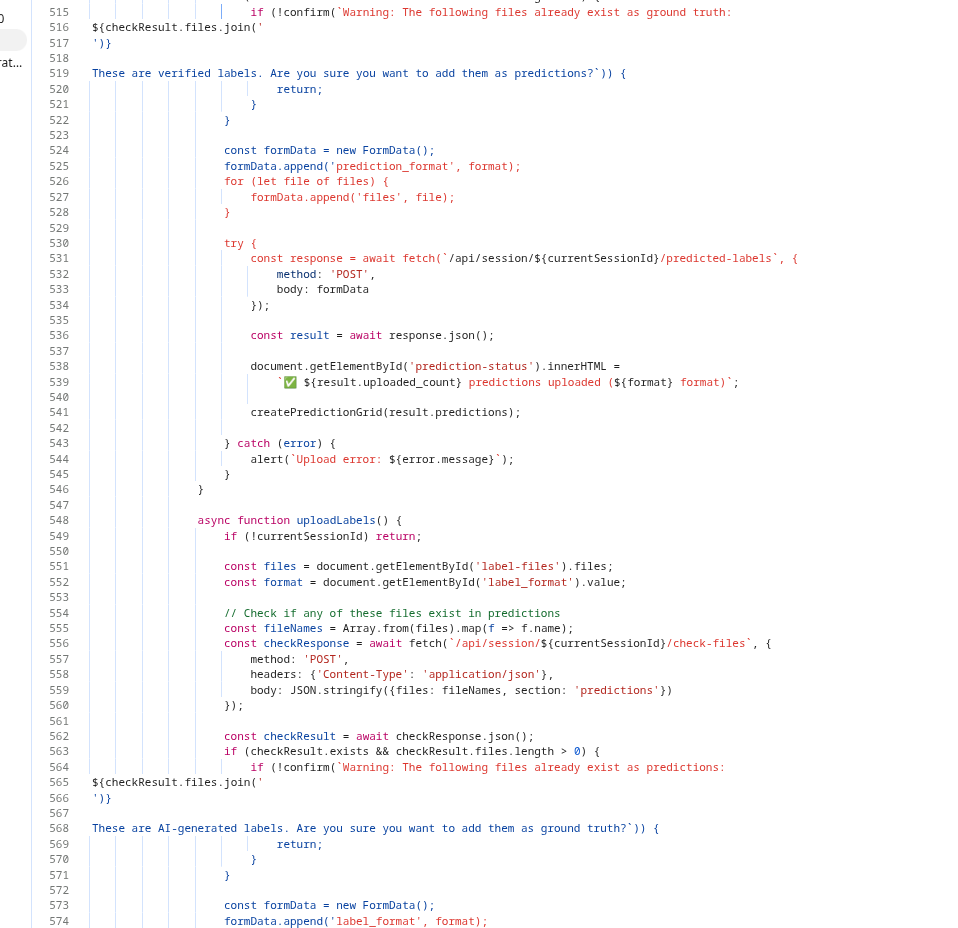Click "formData.append('label_format', format);" line
The image size is (958, 928).
(356, 921)
